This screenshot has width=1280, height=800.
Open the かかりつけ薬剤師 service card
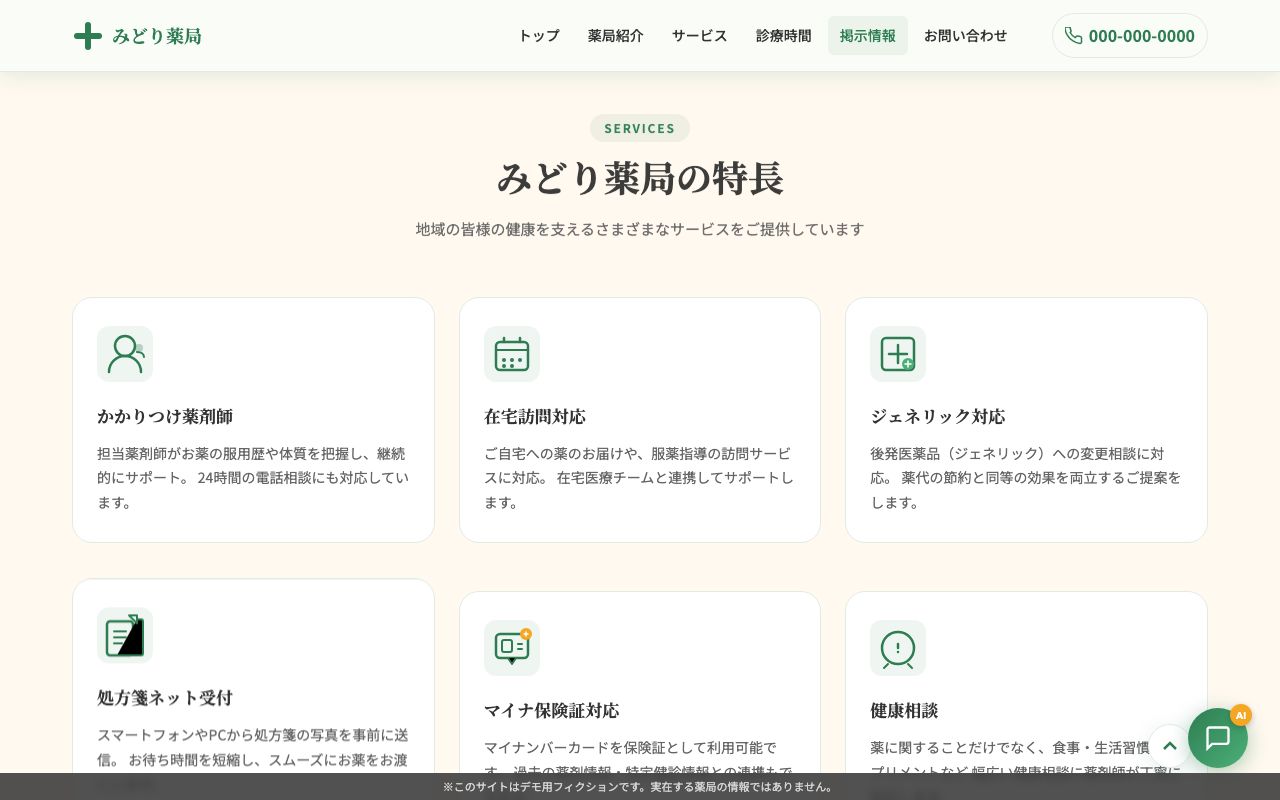pos(253,420)
